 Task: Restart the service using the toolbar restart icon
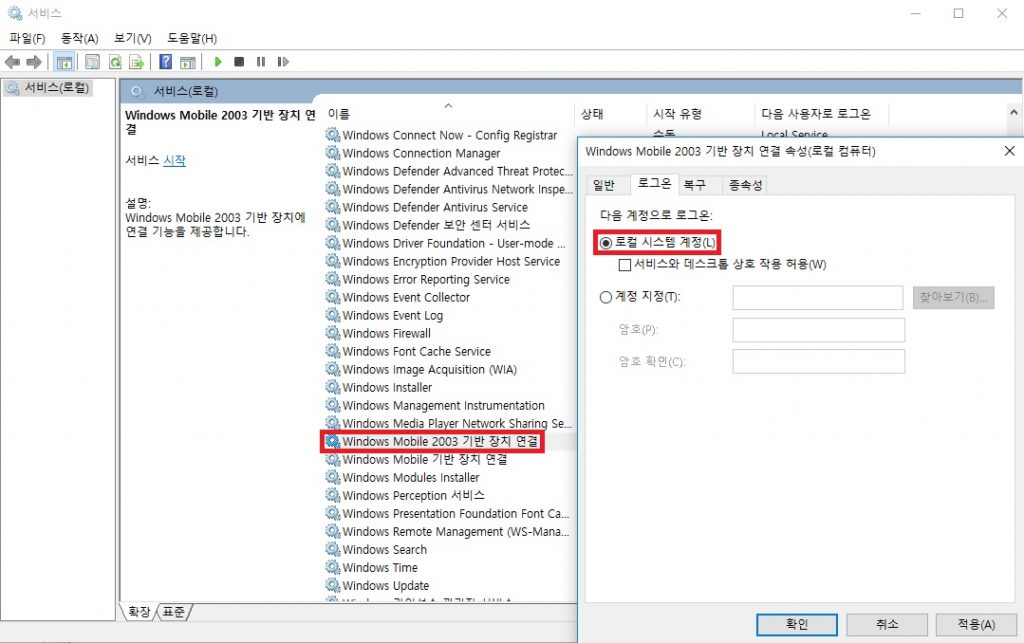click(x=283, y=62)
